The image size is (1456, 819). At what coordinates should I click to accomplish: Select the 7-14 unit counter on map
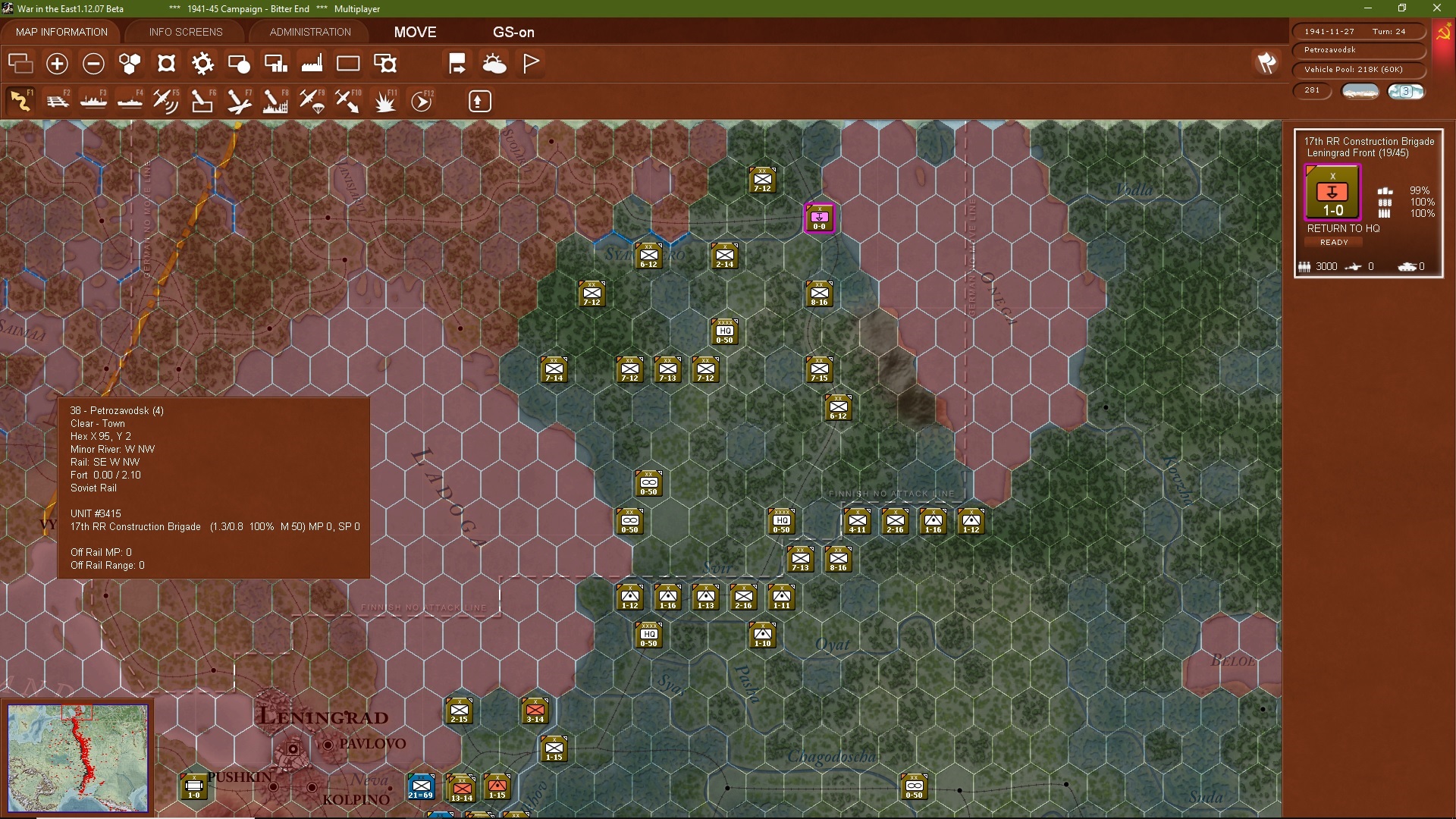554,369
